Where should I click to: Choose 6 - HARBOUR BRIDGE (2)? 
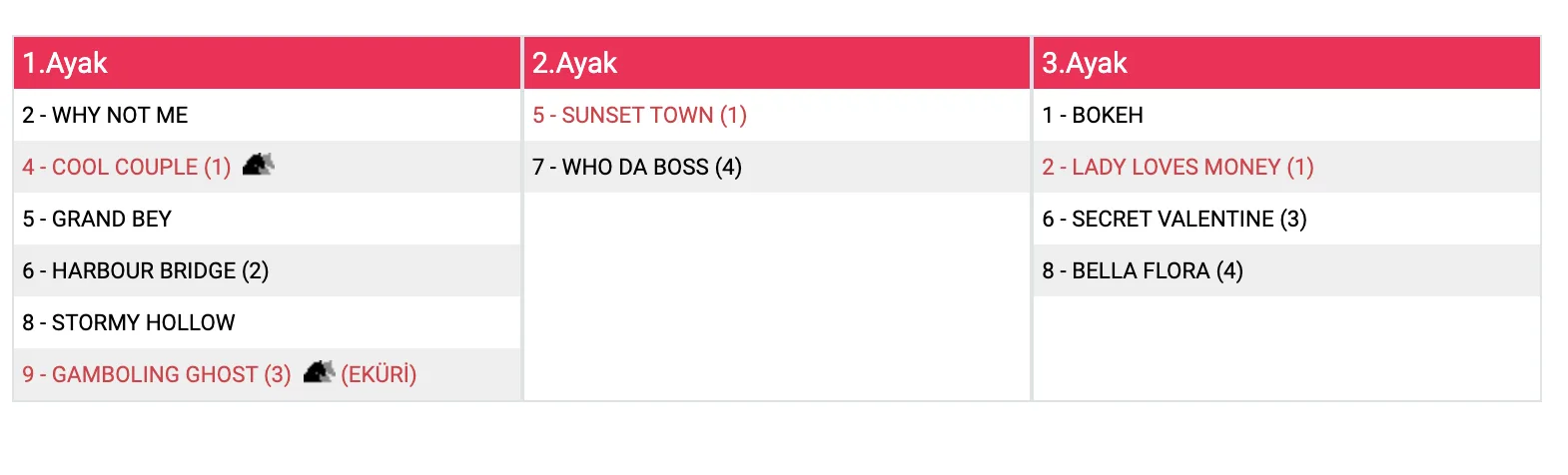click(145, 271)
